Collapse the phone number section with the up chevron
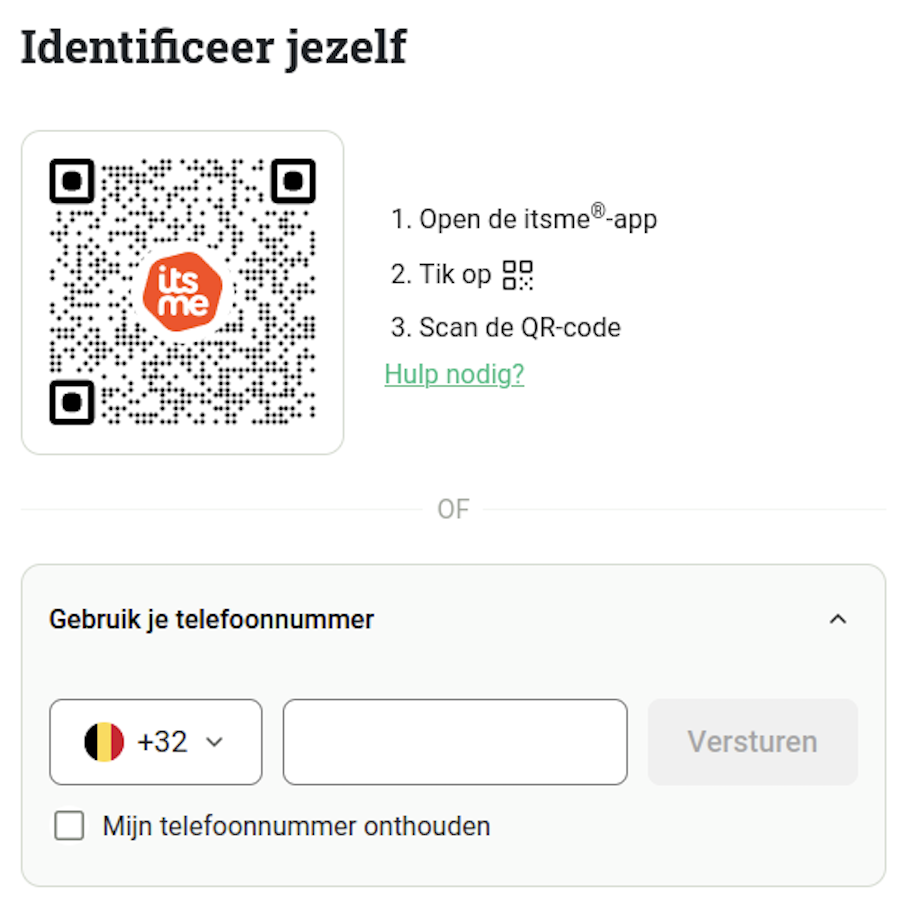Viewport: 912px width, 904px height. [838, 620]
